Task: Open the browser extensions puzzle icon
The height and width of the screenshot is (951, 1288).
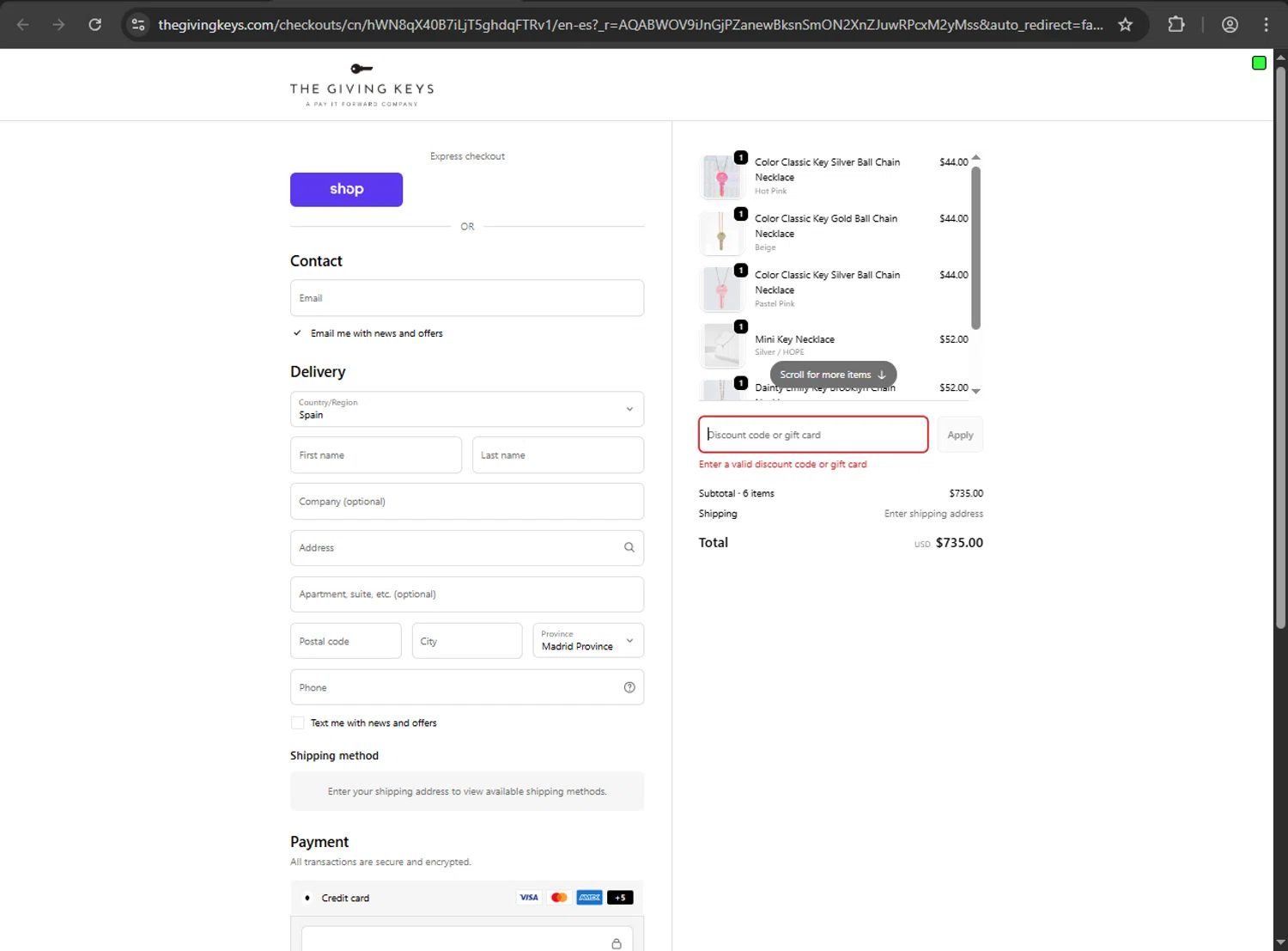Action: click(1176, 24)
